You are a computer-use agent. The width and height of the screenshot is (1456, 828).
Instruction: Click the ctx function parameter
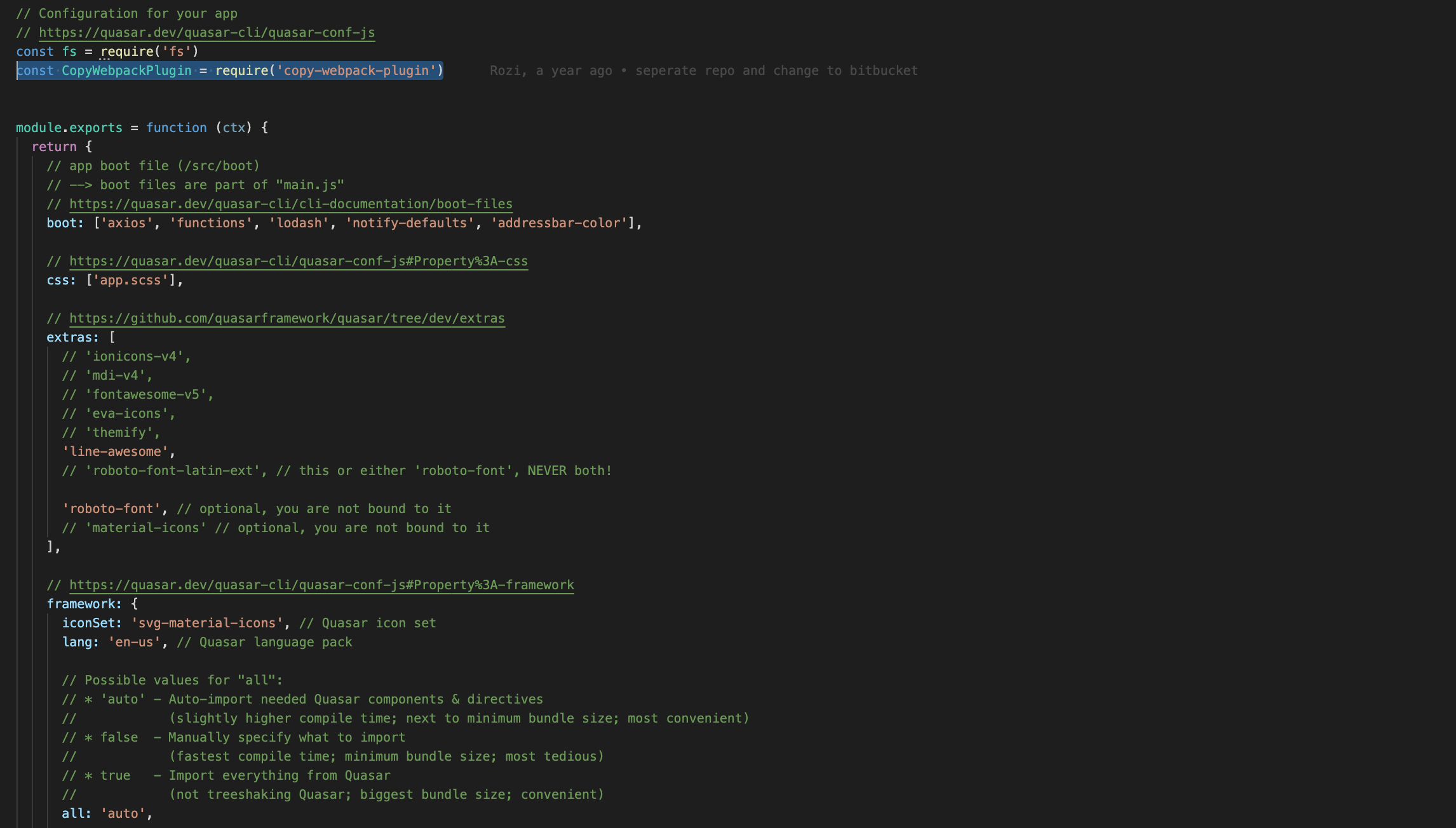(233, 128)
